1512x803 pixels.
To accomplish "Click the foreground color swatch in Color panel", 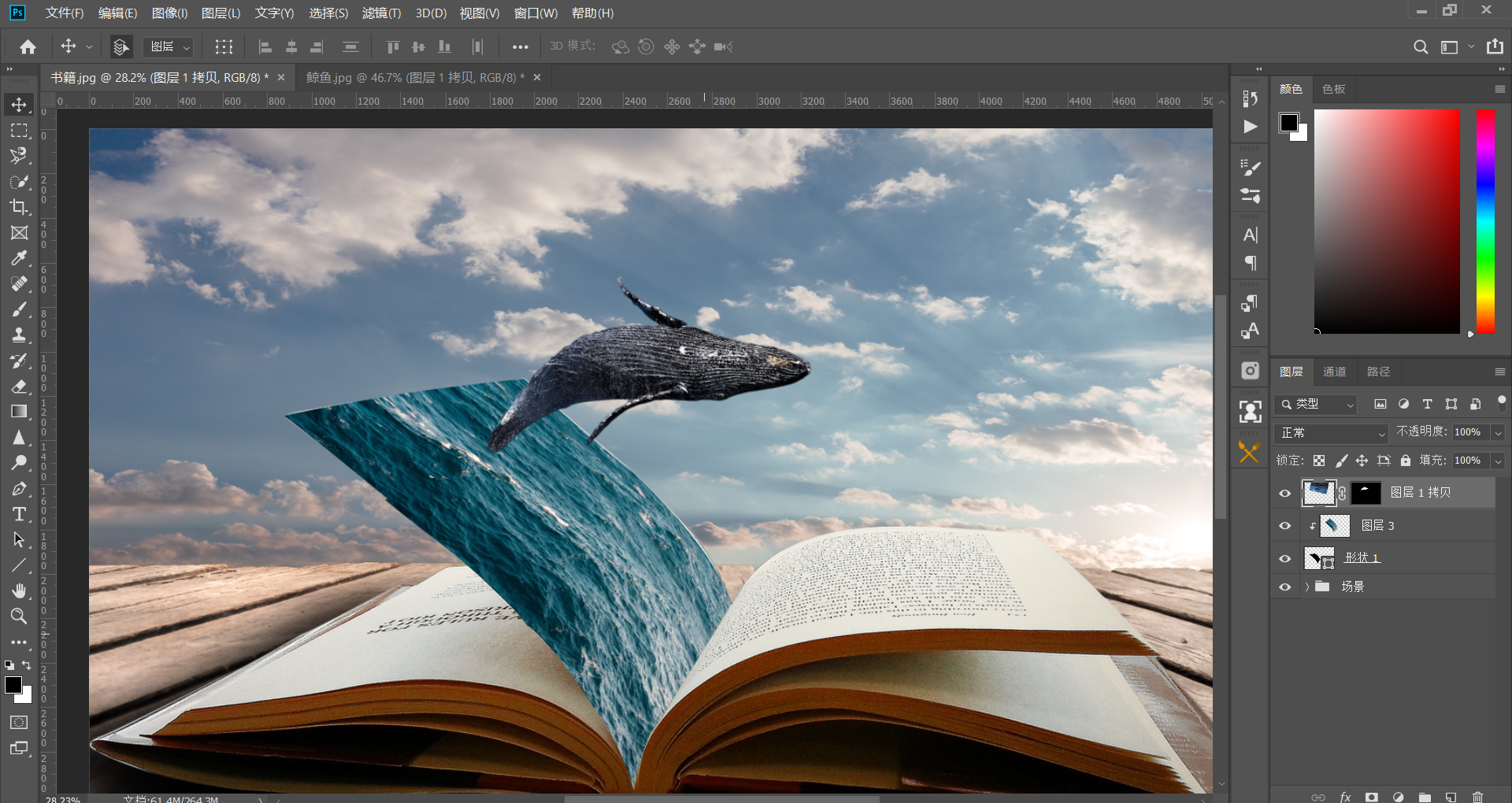I will (1289, 123).
